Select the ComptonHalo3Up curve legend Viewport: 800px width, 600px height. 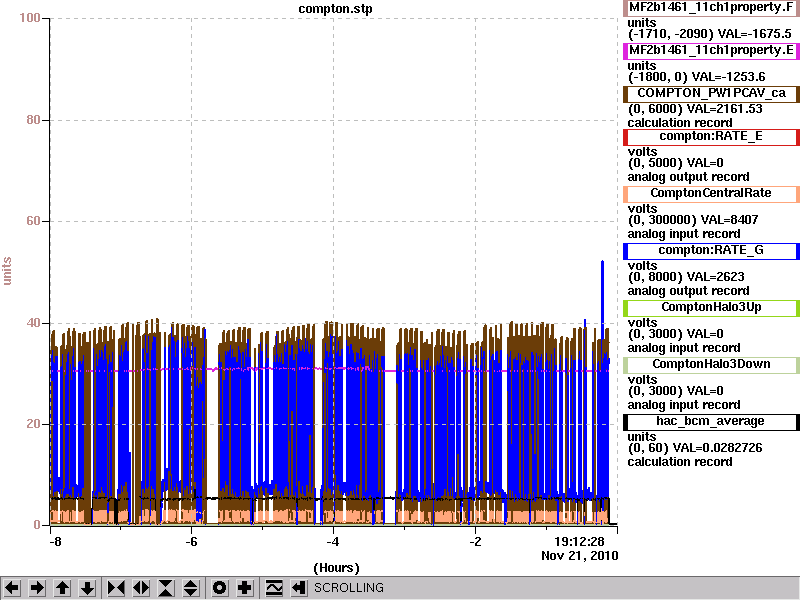click(x=711, y=308)
